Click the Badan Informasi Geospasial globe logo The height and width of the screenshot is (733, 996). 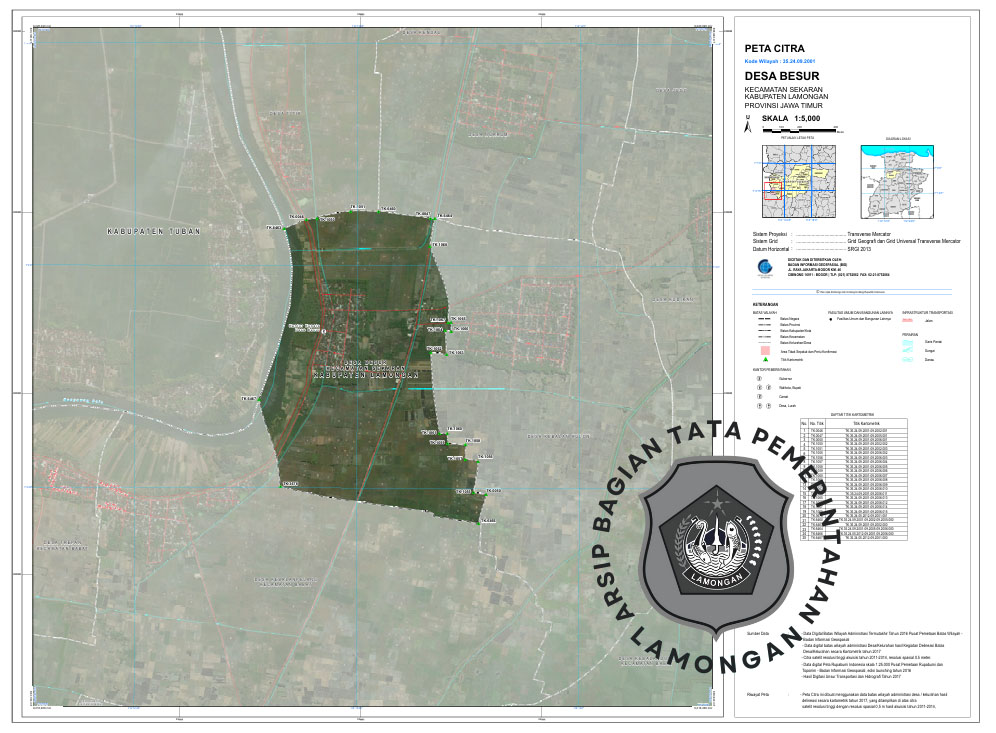pos(764,268)
